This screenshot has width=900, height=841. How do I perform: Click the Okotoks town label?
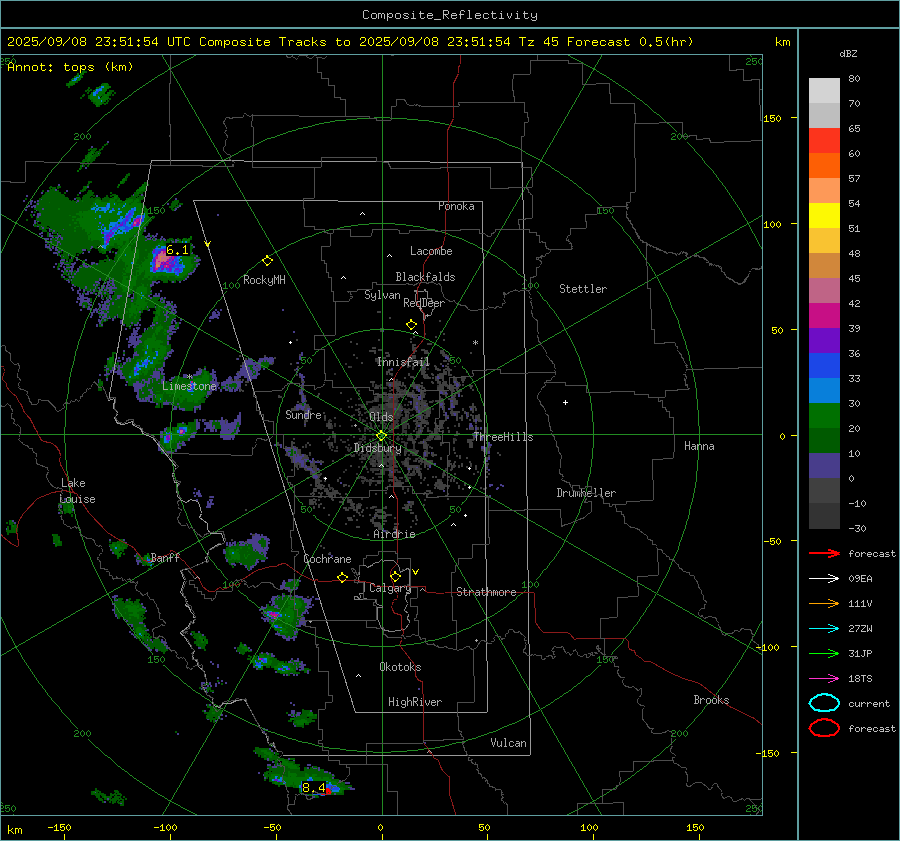(400, 667)
